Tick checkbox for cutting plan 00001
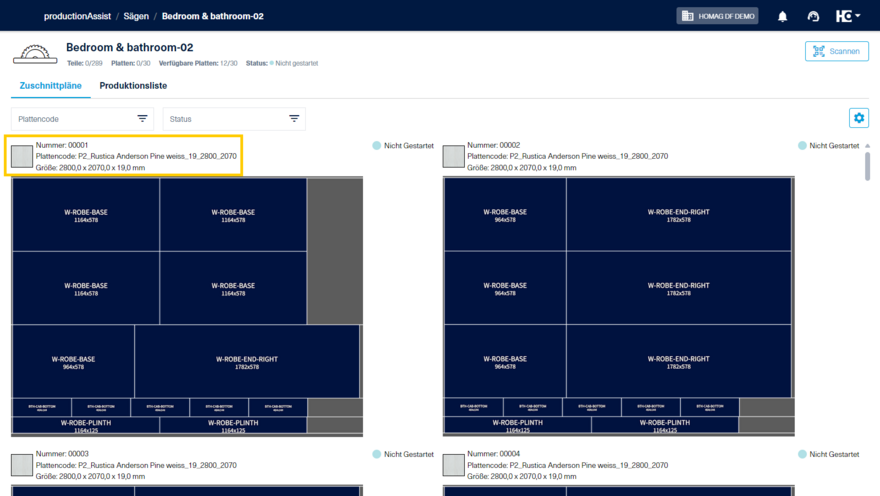 (x=22, y=157)
